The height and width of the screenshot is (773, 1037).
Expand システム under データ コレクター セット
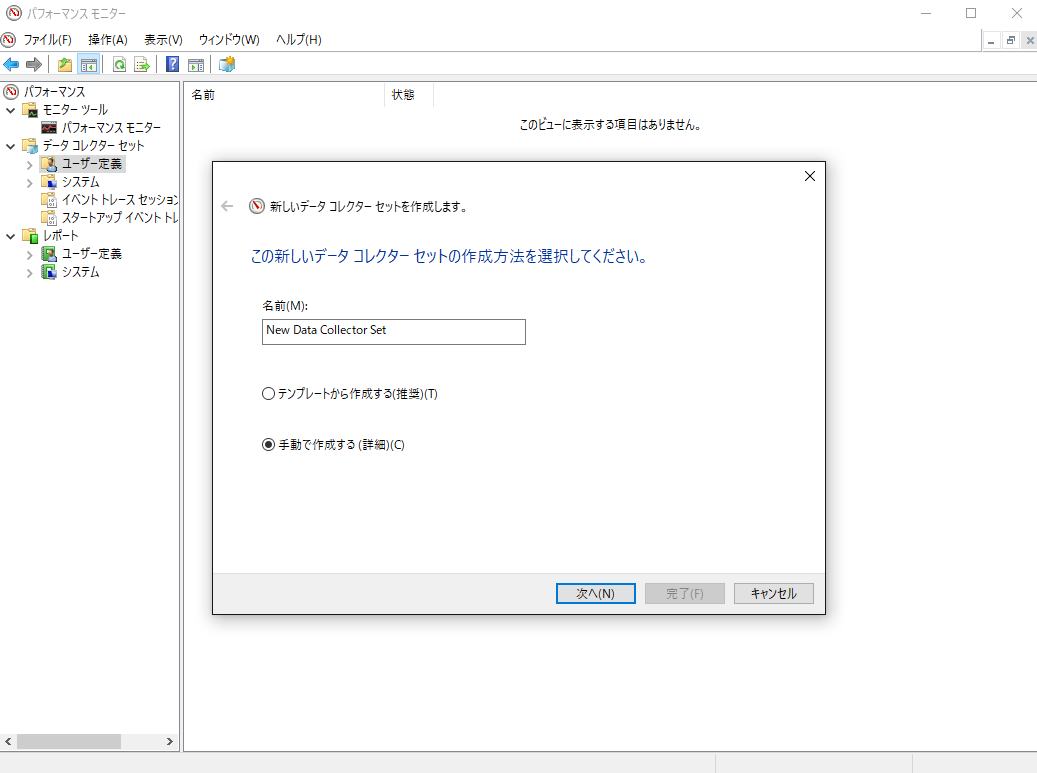click(x=29, y=183)
